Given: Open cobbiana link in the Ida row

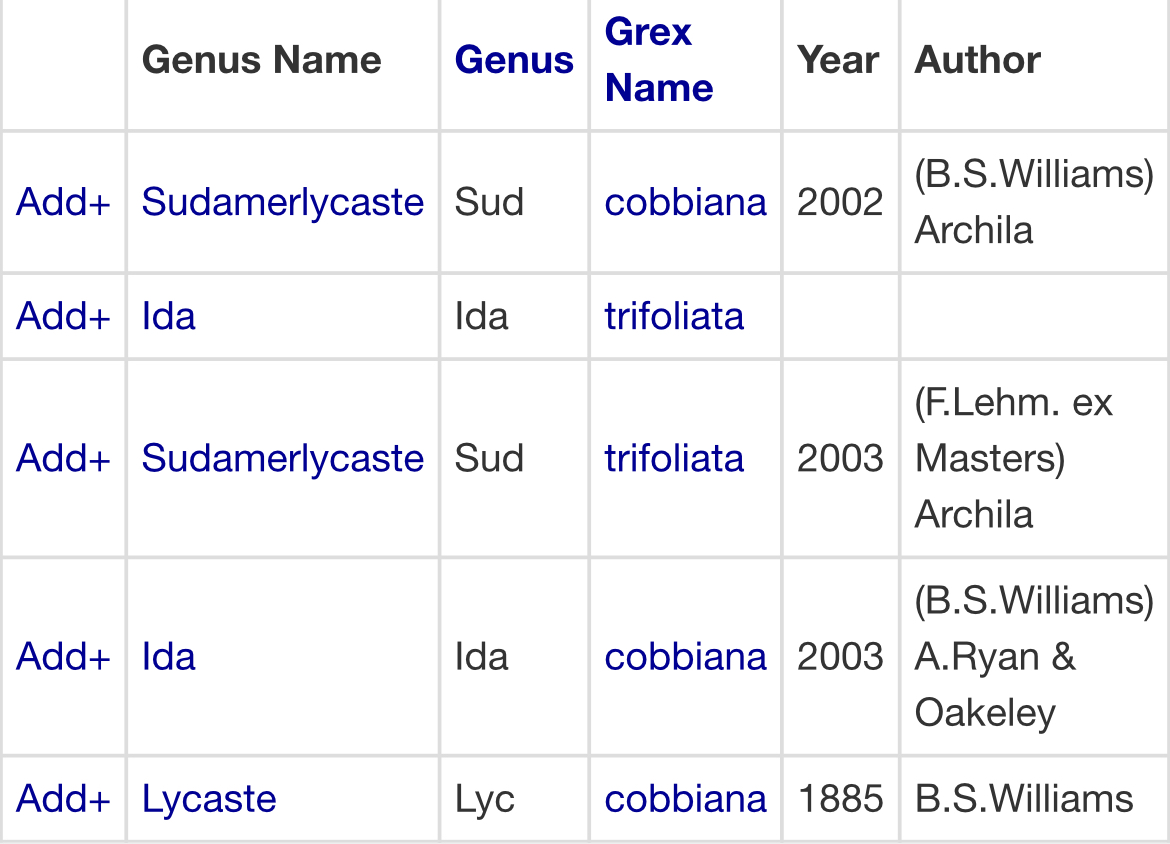Looking at the screenshot, I should pyautogui.click(x=685, y=657).
